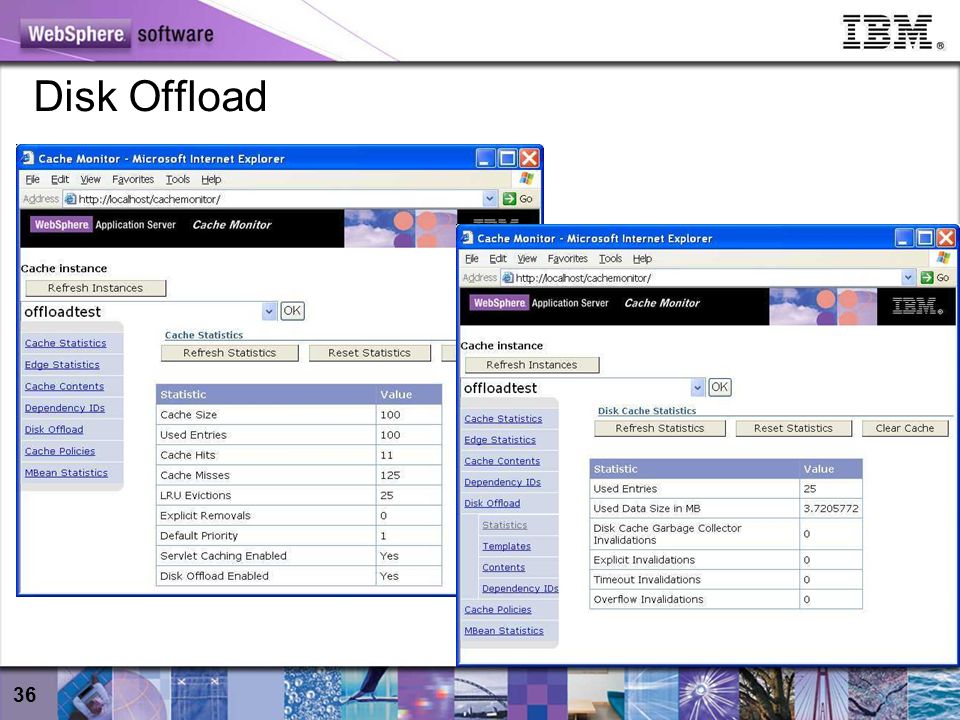Open Disk Offload link in front window

[492, 503]
